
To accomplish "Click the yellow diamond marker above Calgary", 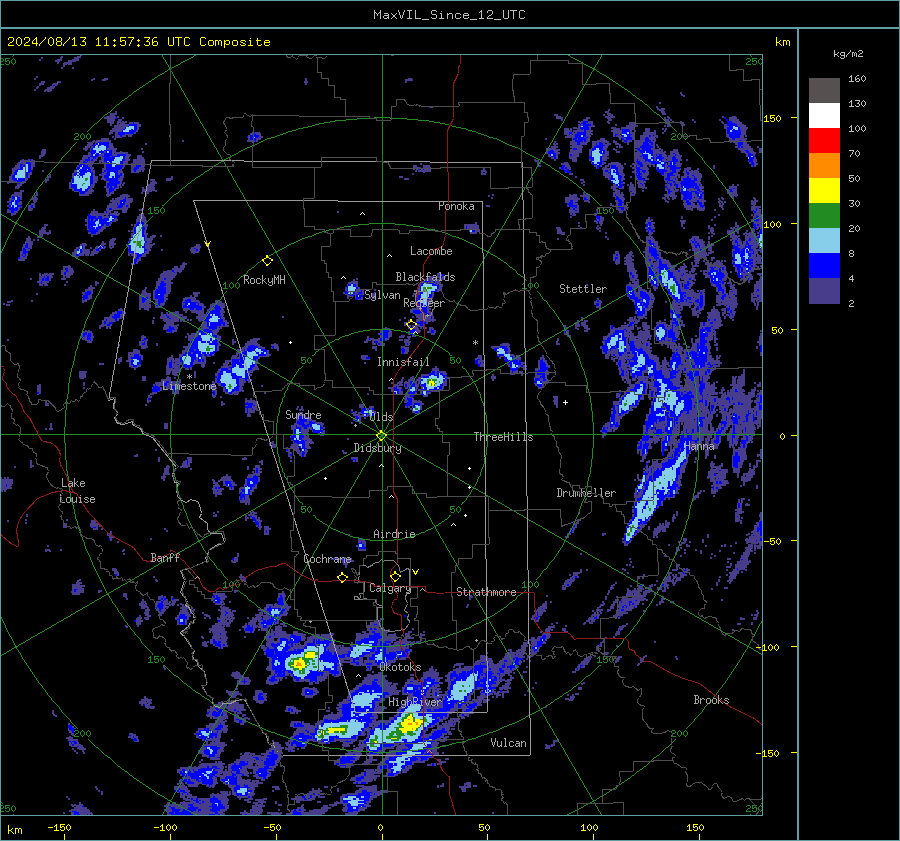I will 395,576.
